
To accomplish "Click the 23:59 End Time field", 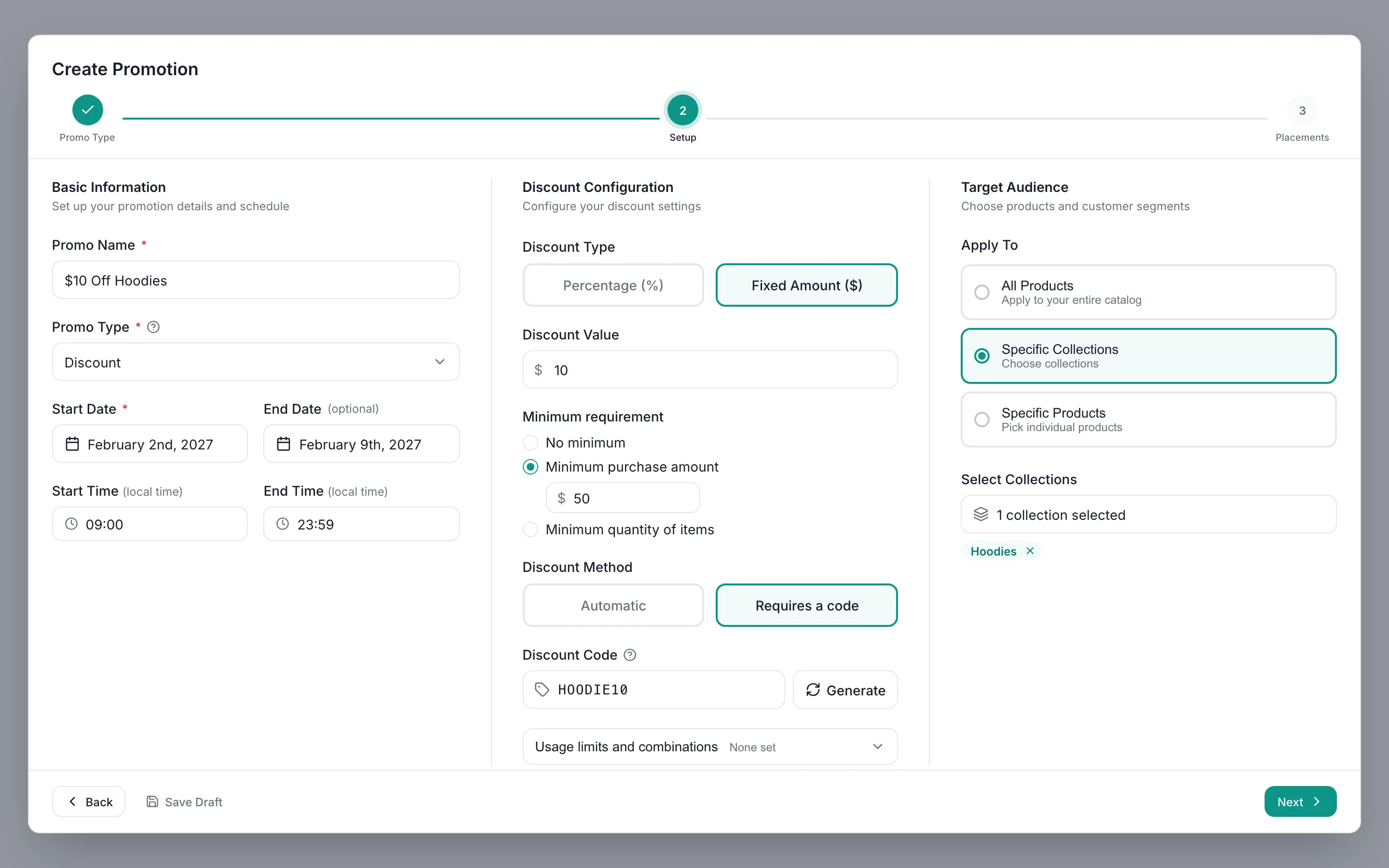I will (362, 524).
